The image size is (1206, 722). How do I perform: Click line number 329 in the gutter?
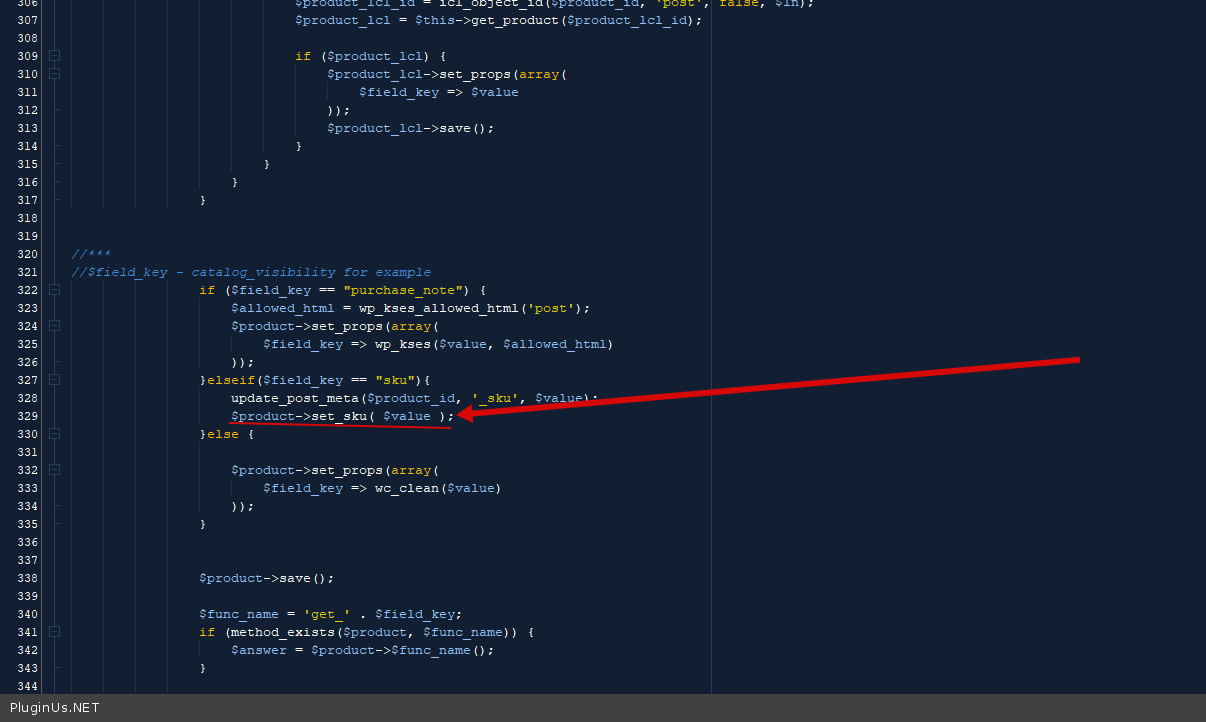click(28, 416)
